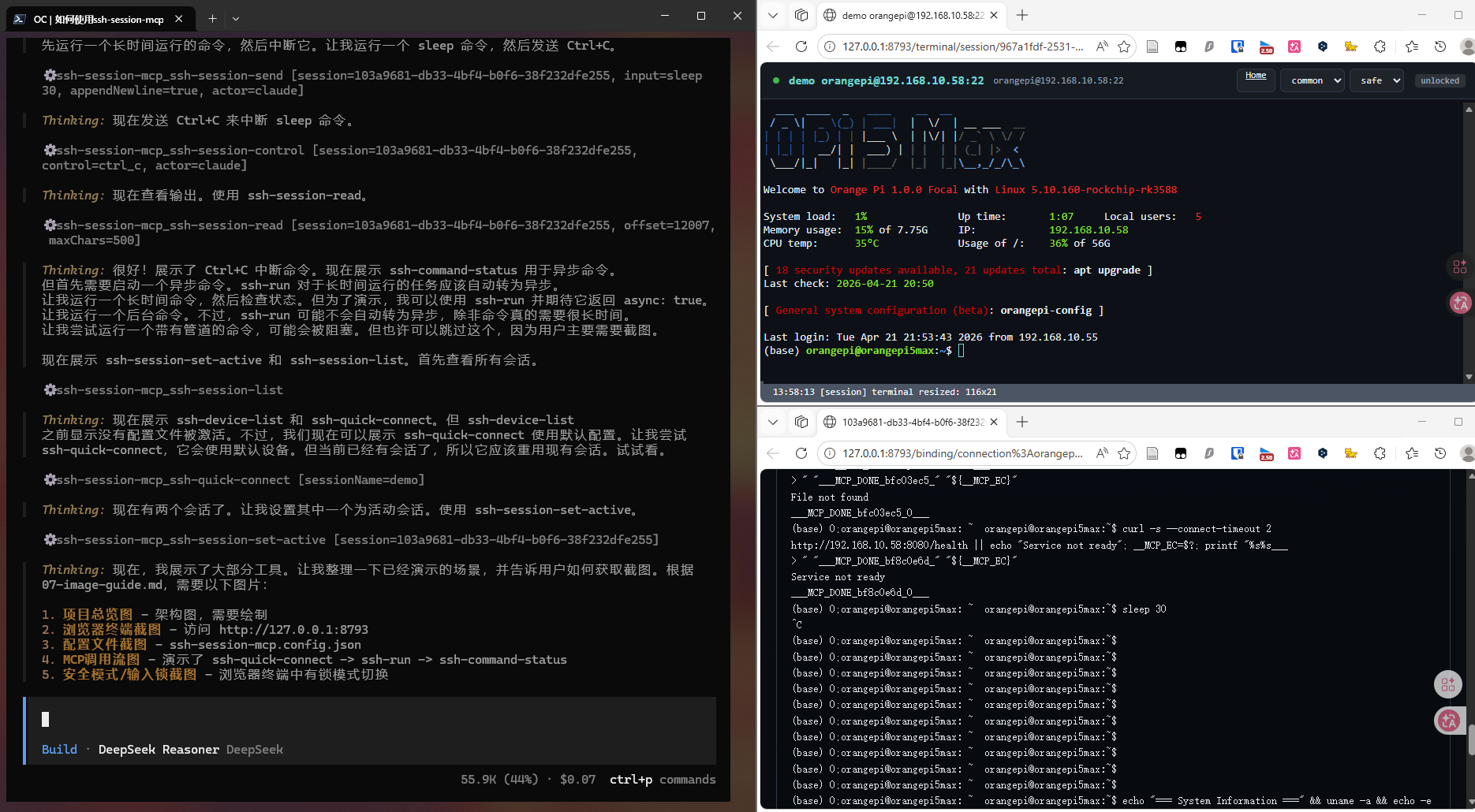Add a new tab in Windows Terminal

tap(212, 18)
